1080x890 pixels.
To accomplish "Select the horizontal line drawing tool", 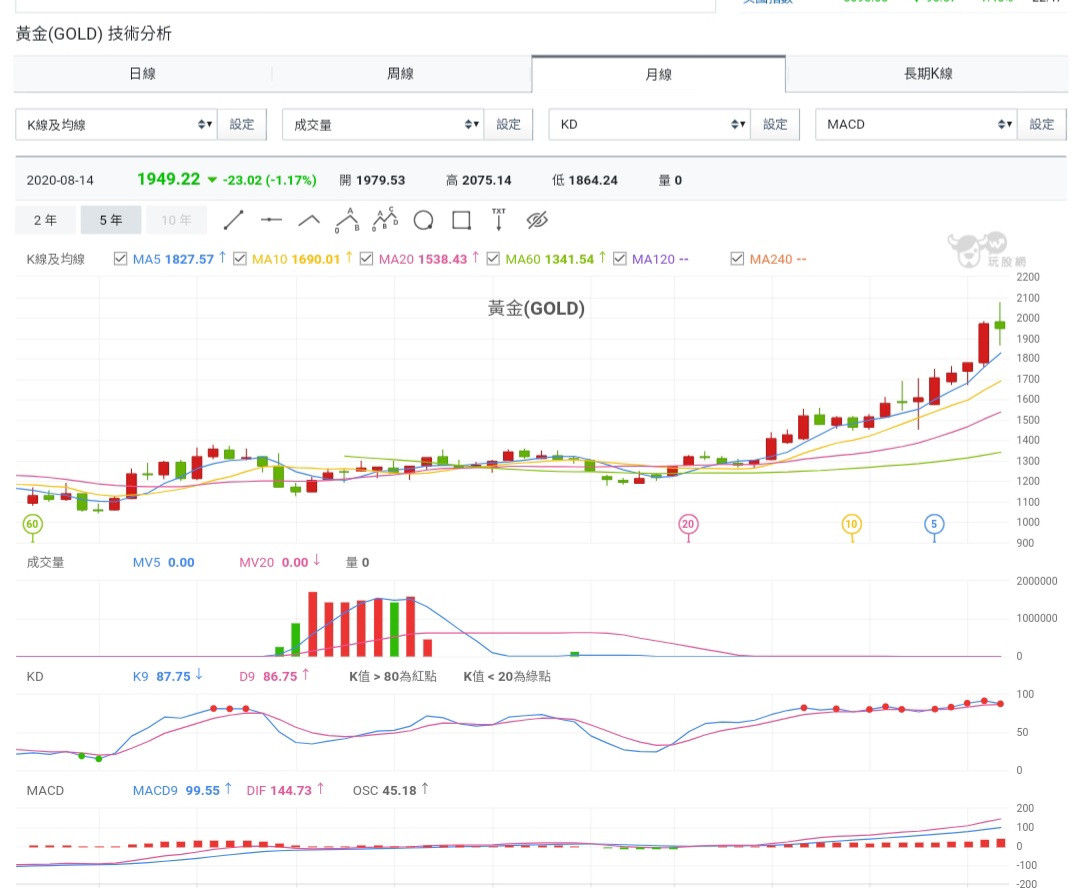I will pyautogui.click(x=271, y=220).
